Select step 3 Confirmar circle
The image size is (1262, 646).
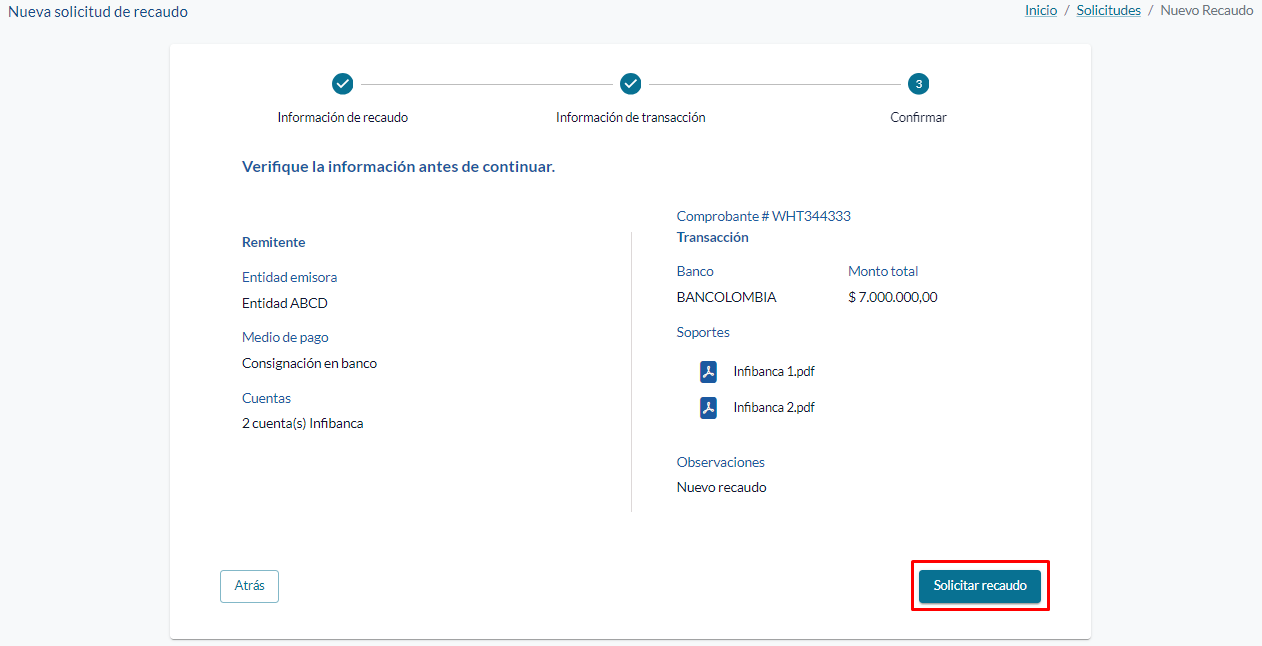[918, 84]
